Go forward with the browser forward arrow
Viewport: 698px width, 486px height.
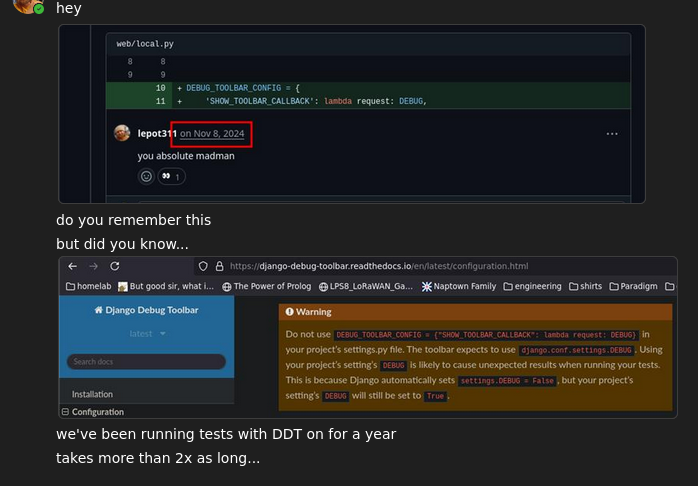93,266
